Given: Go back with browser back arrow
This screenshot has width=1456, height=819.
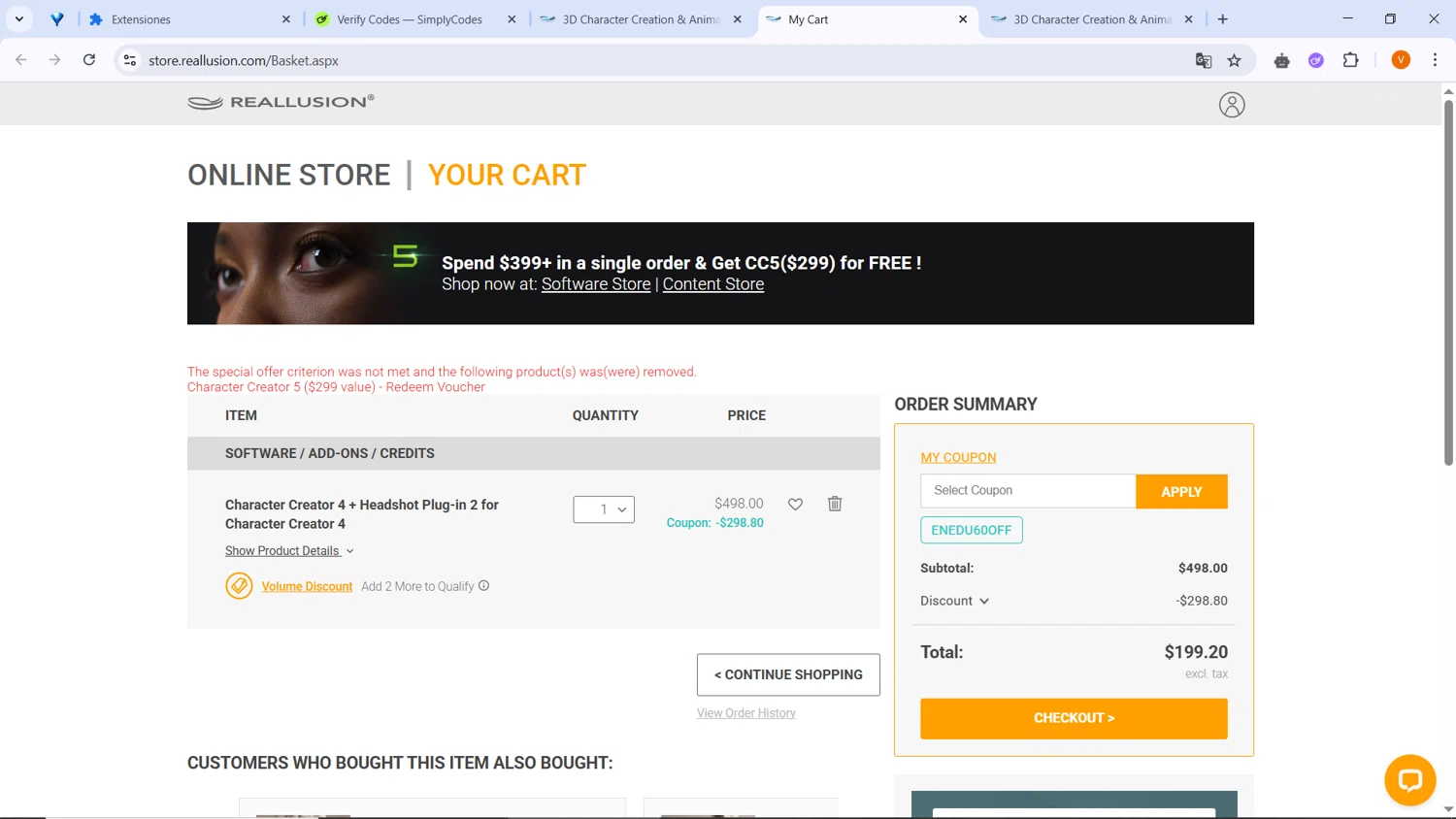Looking at the screenshot, I should click(21, 60).
